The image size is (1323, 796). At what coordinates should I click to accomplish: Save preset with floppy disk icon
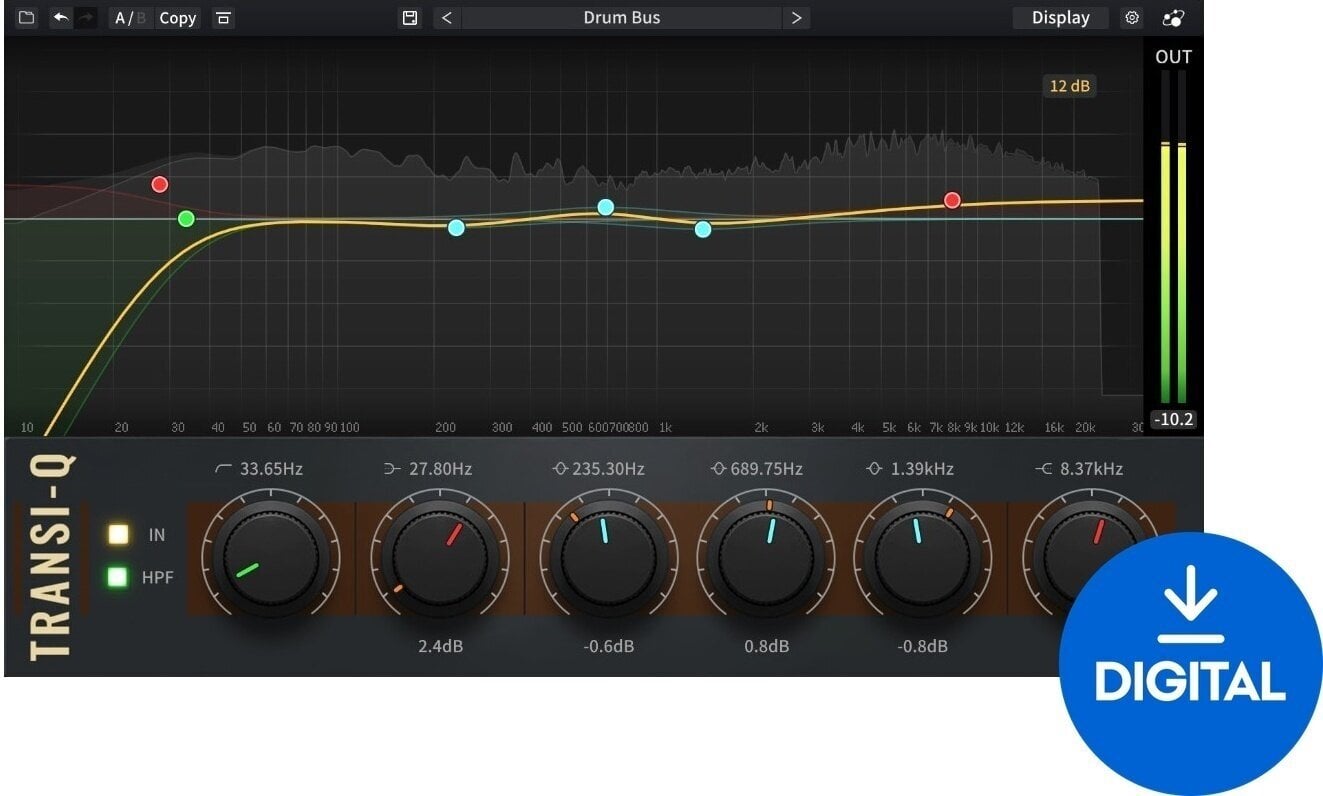click(x=409, y=18)
